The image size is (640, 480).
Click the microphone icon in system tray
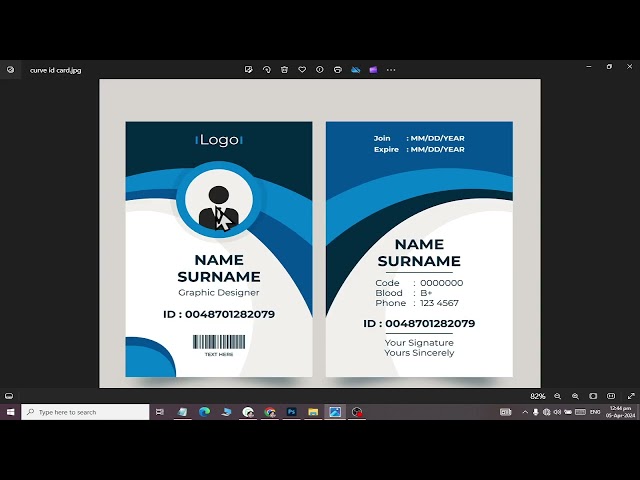tap(536, 412)
